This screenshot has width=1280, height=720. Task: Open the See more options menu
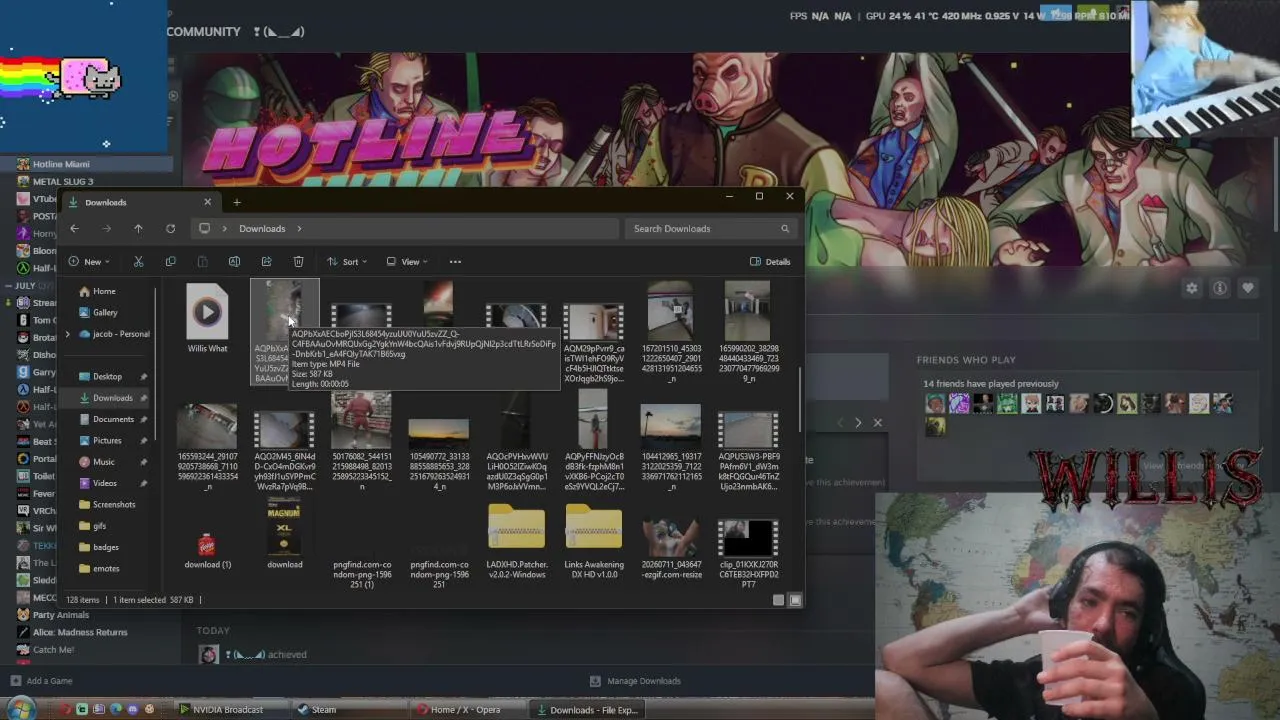point(455,262)
